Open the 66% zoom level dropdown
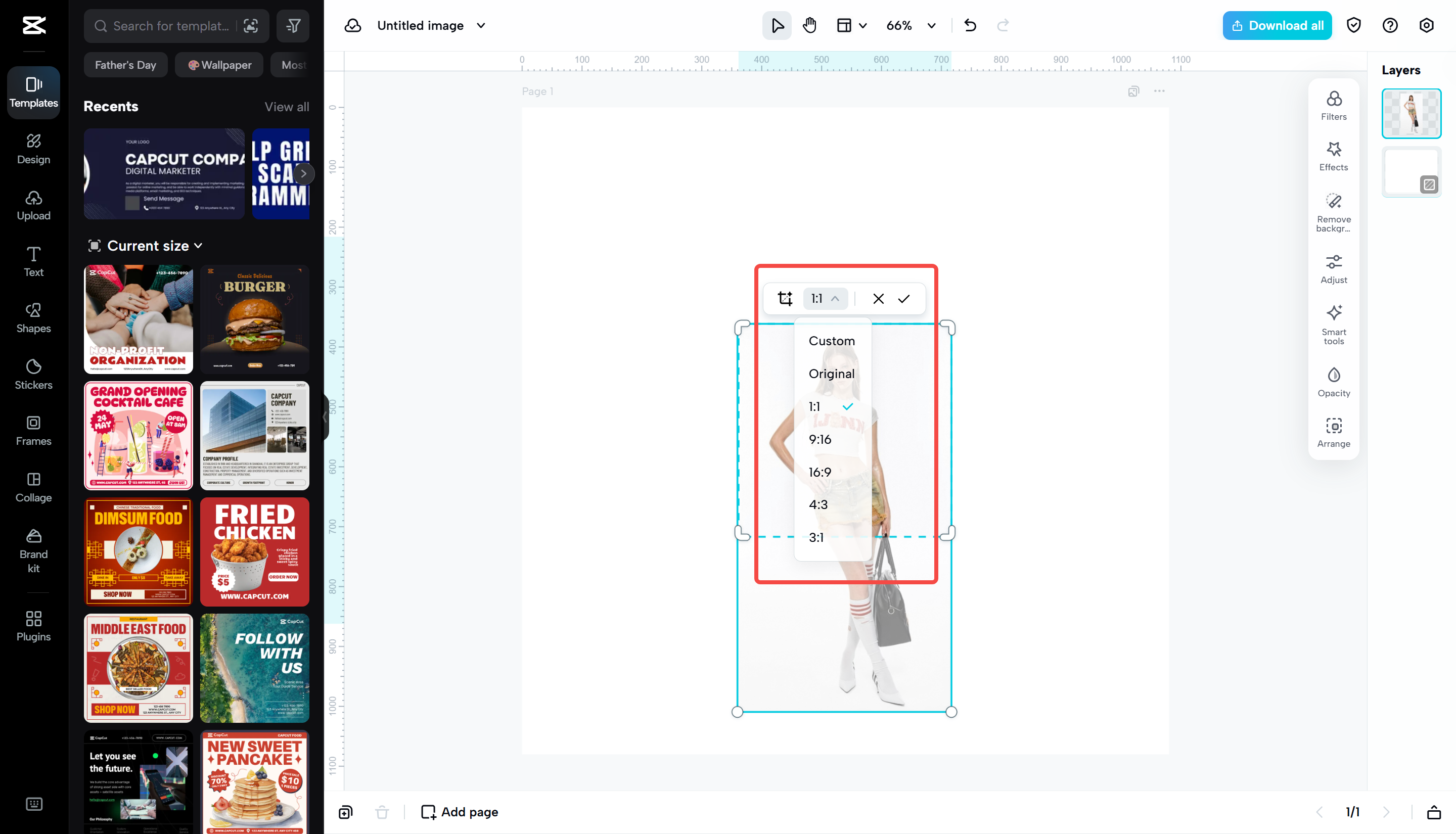The height and width of the screenshot is (834, 1456). click(x=910, y=25)
